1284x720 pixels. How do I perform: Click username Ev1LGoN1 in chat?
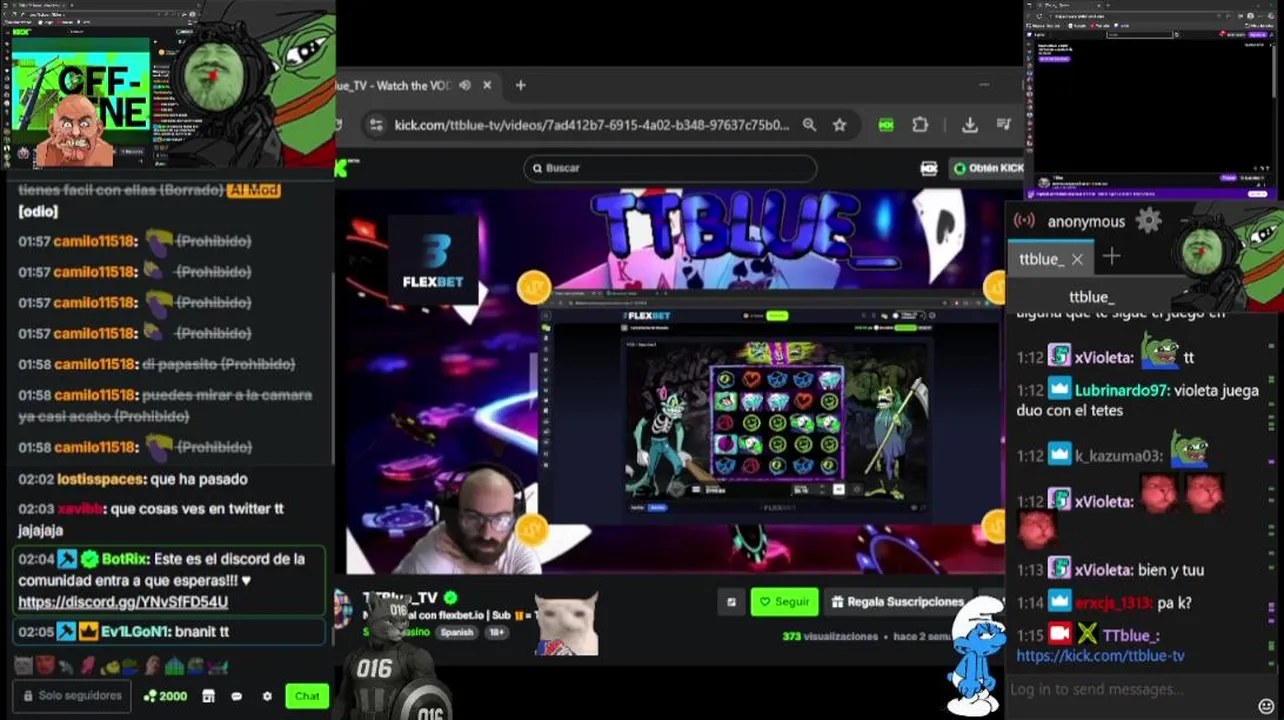pos(135,632)
